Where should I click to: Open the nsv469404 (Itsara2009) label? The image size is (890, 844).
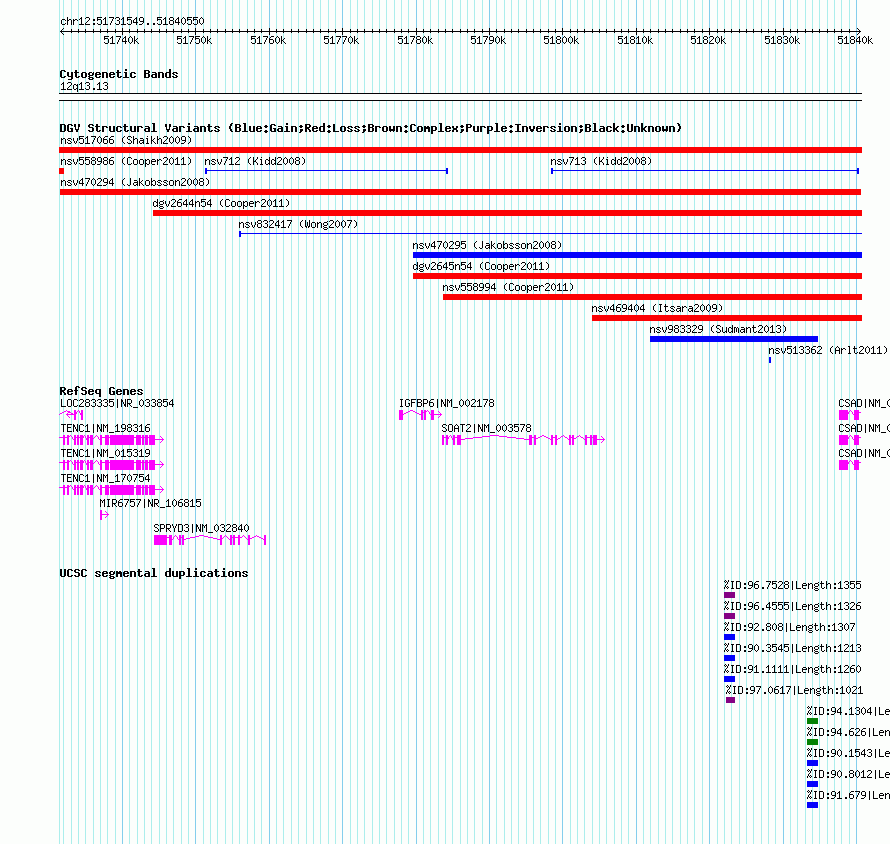click(657, 308)
